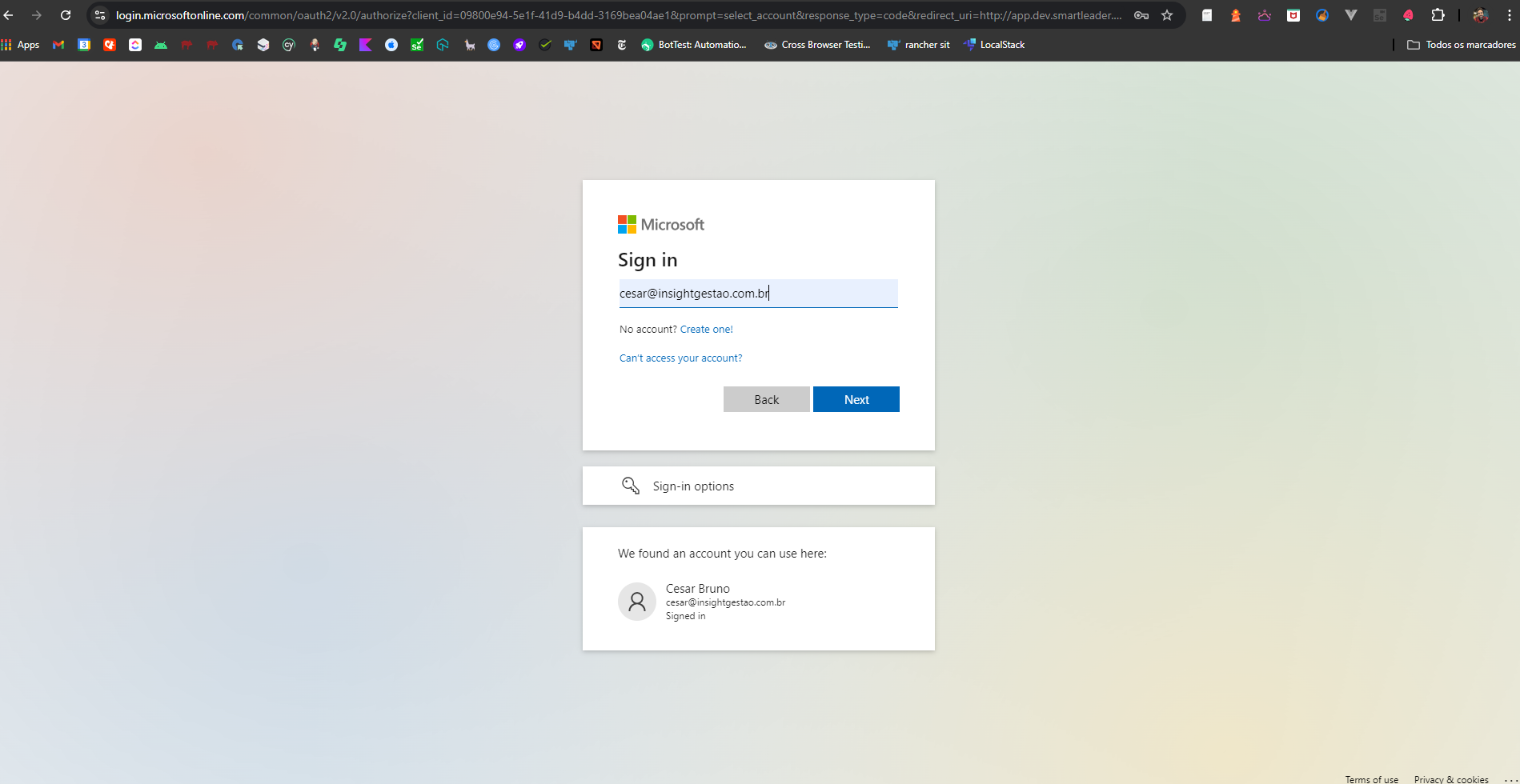Viewport: 1520px width, 784px height.
Task: Select the Cesar Bruno account
Action: (x=758, y=602)
